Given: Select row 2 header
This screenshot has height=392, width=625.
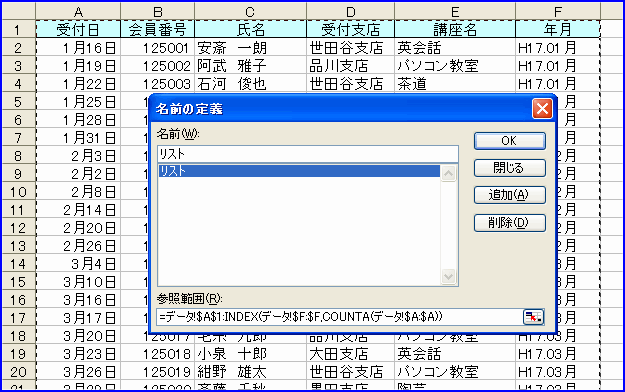Looking at the screenshot, I should point(18,47).
